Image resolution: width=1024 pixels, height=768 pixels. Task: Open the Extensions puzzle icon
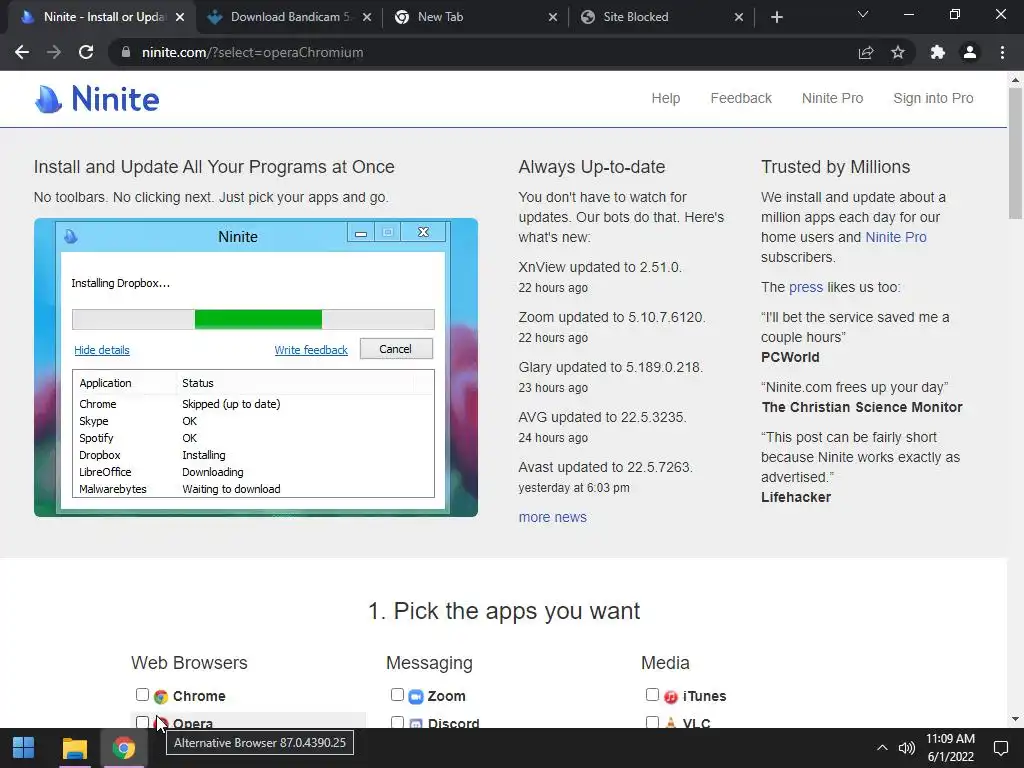click(x=938, y=52)
